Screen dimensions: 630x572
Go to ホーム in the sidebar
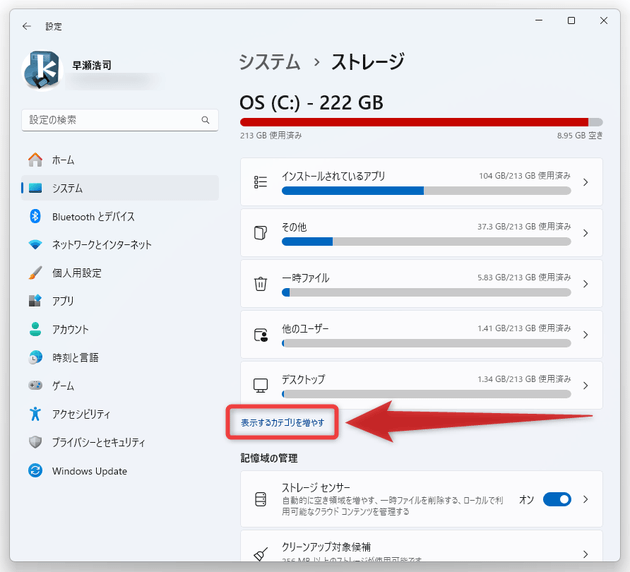[x=120, y=160]
